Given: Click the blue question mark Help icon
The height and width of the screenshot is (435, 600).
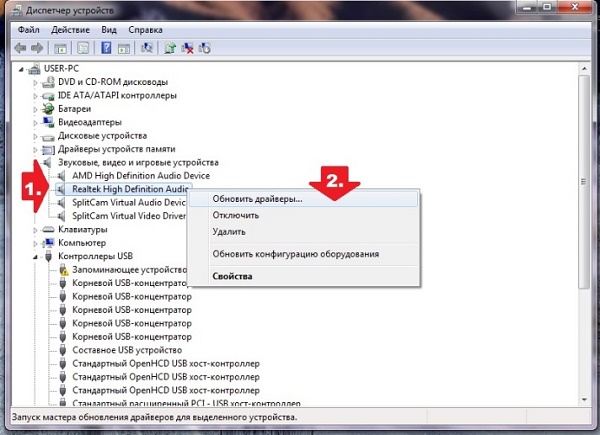Looking at the screenshot, I should click(106, 47).
